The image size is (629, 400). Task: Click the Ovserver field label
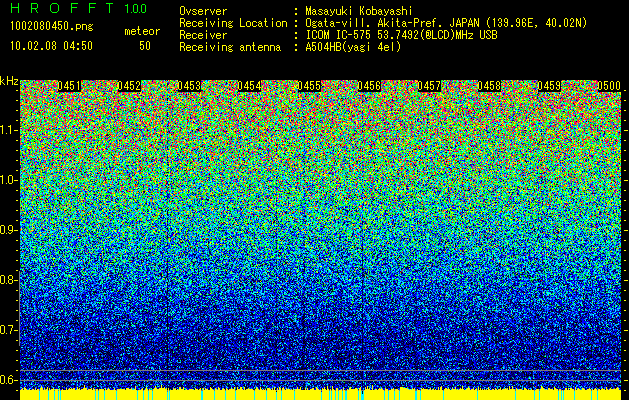[x=203, y=11]
